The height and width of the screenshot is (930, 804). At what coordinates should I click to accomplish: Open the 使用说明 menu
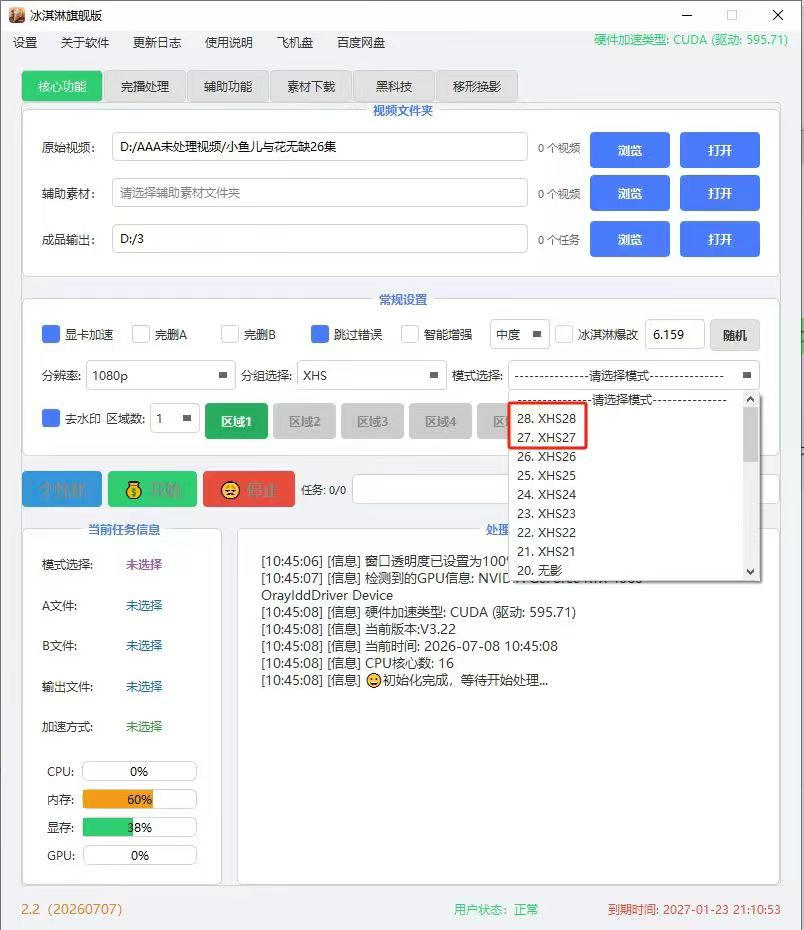(228, 43)
